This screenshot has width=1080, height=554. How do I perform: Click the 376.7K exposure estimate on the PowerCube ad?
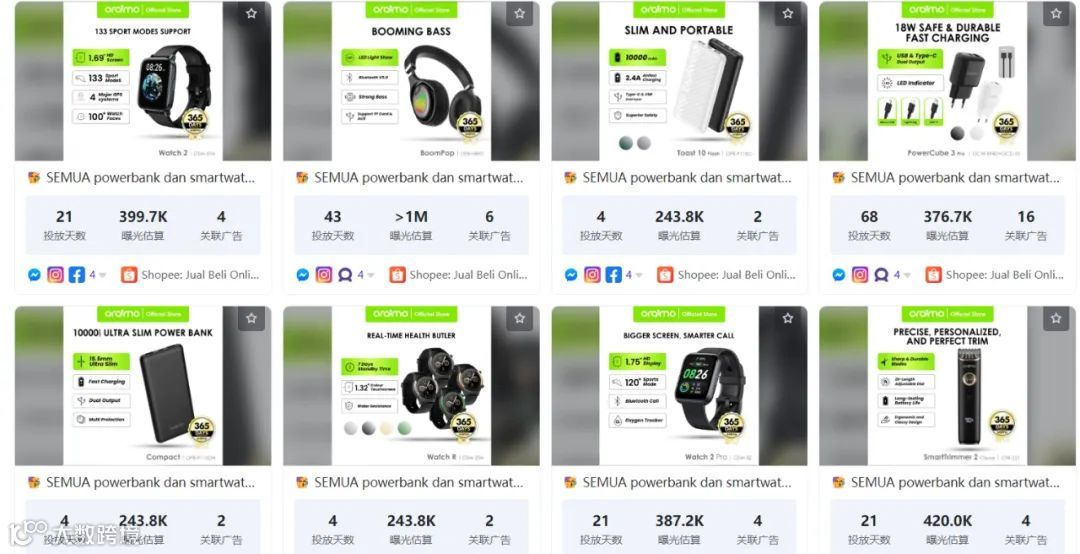coord(948,217)
